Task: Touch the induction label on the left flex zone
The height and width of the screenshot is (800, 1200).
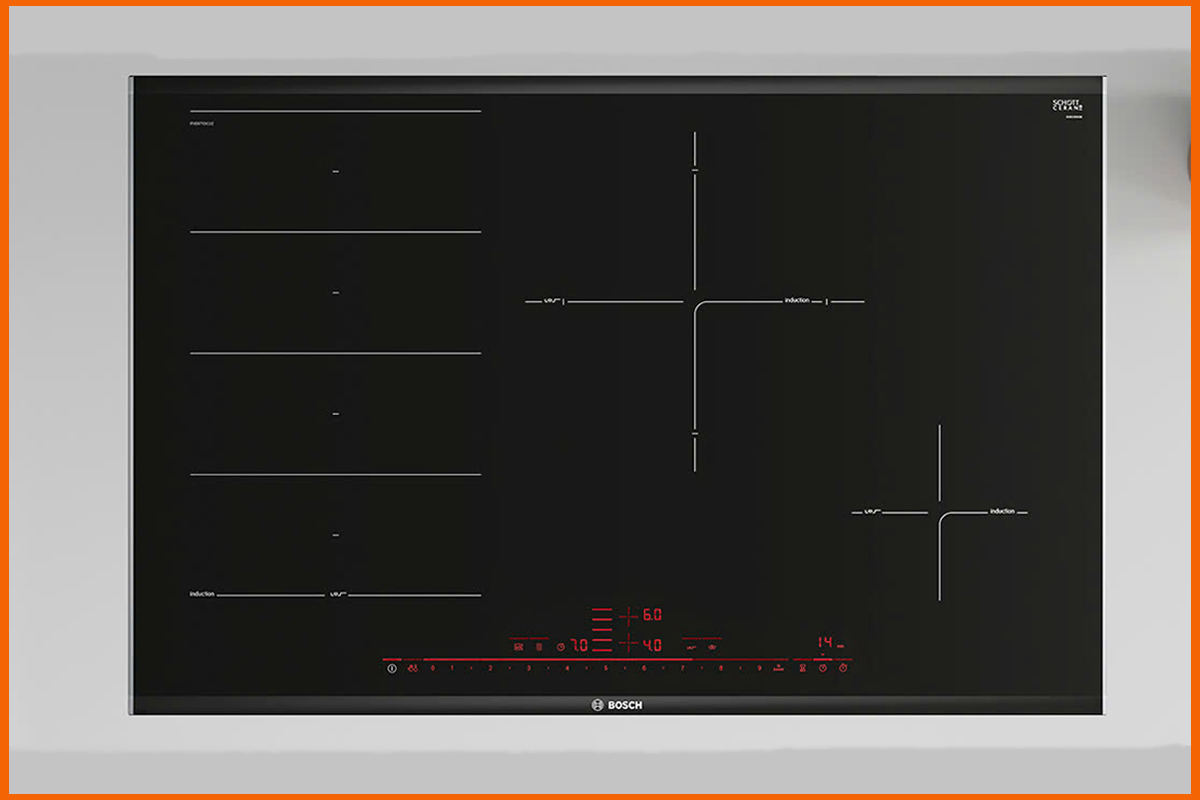Action: (x=202, y=594)
